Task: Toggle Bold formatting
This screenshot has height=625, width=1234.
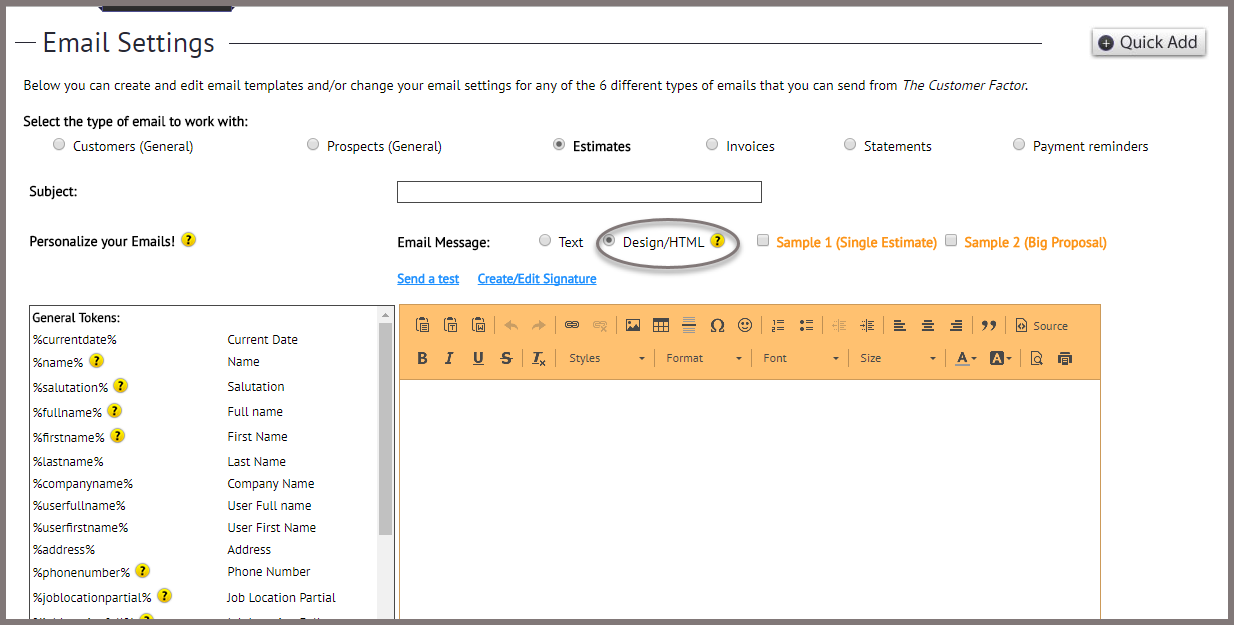Action: pos(422,358)
